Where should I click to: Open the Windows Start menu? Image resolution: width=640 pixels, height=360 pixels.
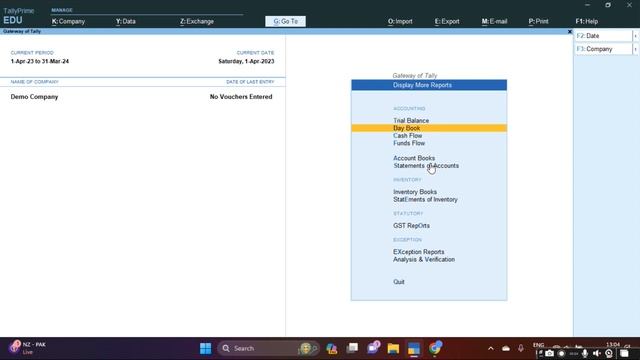tap(205, 348)
